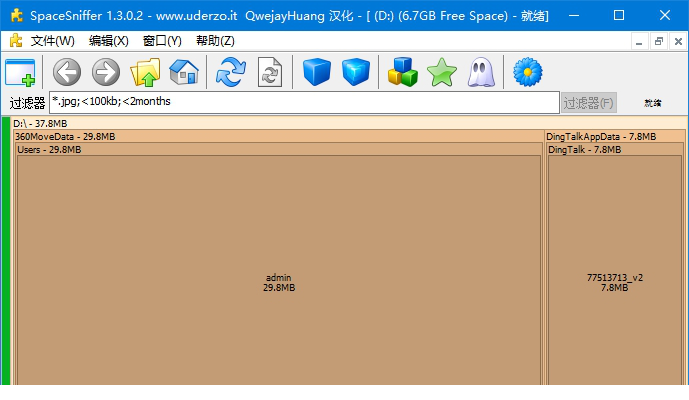This screenshot has height=400, width=689.
Task: Maximize the SpaceSniffer main window
Action: [619, 15]
